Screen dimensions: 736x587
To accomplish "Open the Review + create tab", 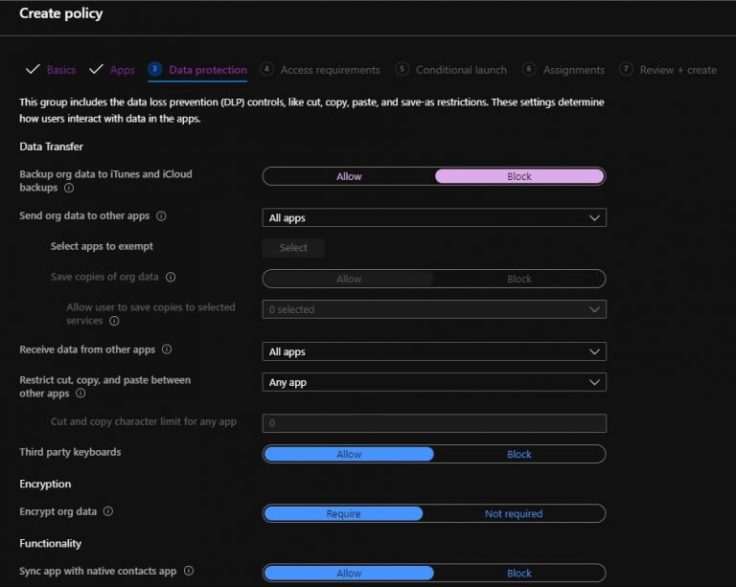I will coord(678,70).
